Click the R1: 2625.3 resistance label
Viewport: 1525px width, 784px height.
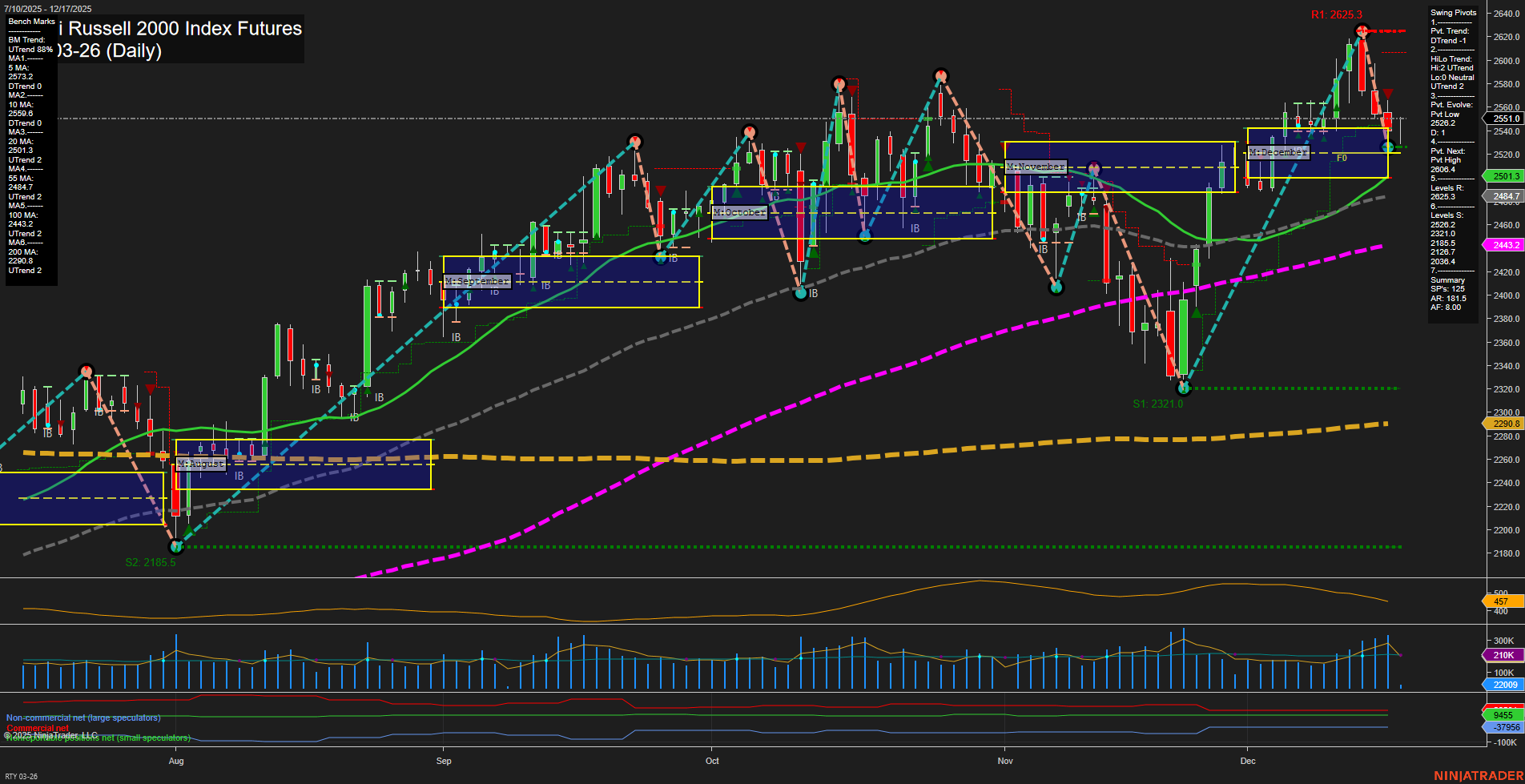[1336, 14]
